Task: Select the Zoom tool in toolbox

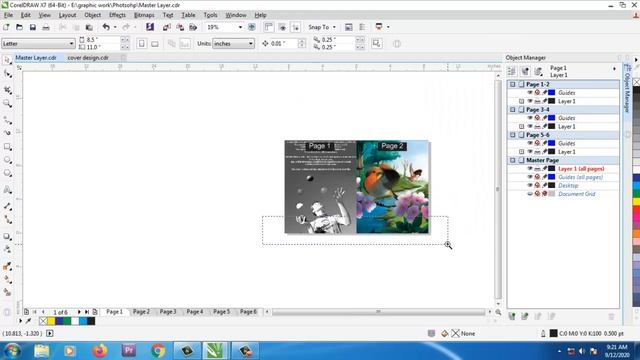Action: click(7, 104)
